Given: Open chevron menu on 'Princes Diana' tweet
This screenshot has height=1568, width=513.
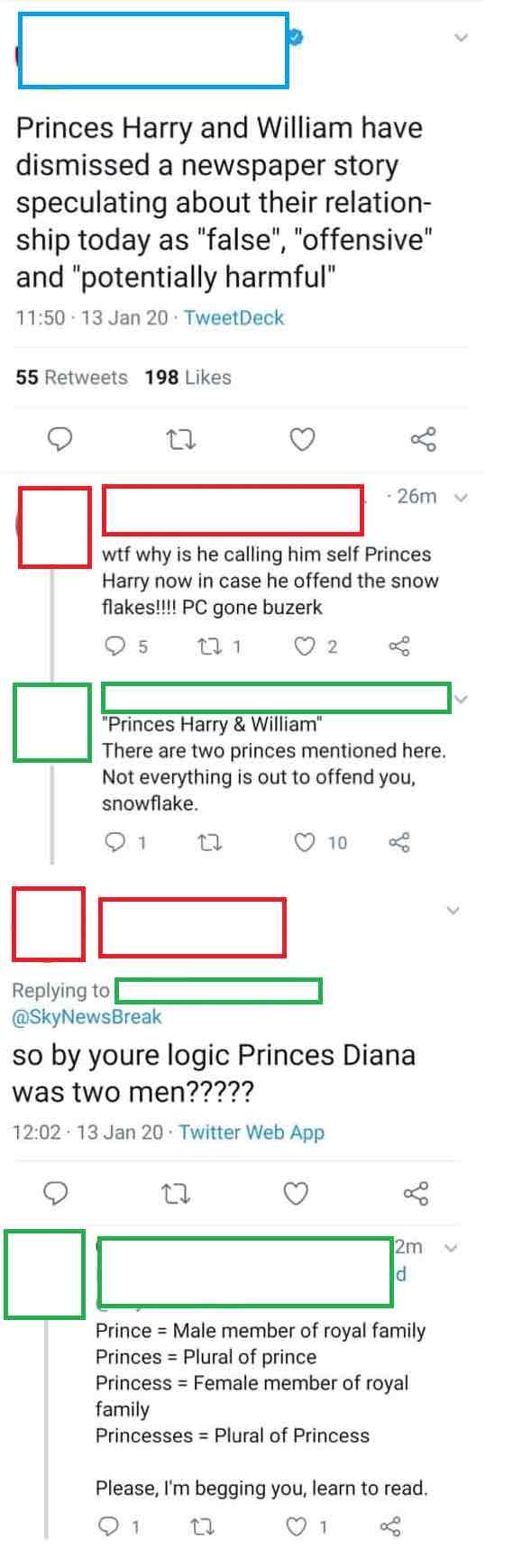Looking at the screenshot, I should 453,911.
